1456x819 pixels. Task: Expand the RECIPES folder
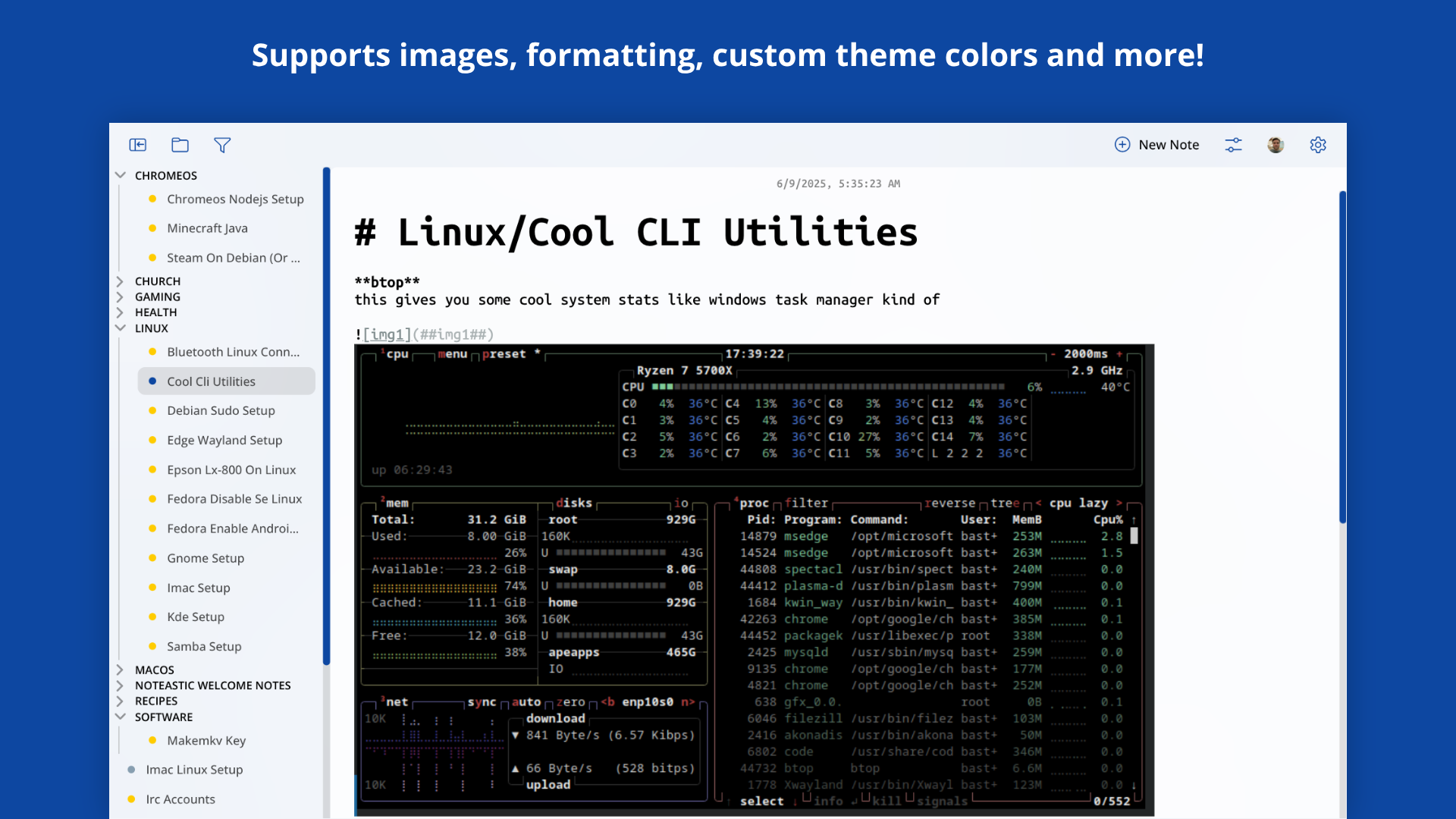[x=120, y=701]
